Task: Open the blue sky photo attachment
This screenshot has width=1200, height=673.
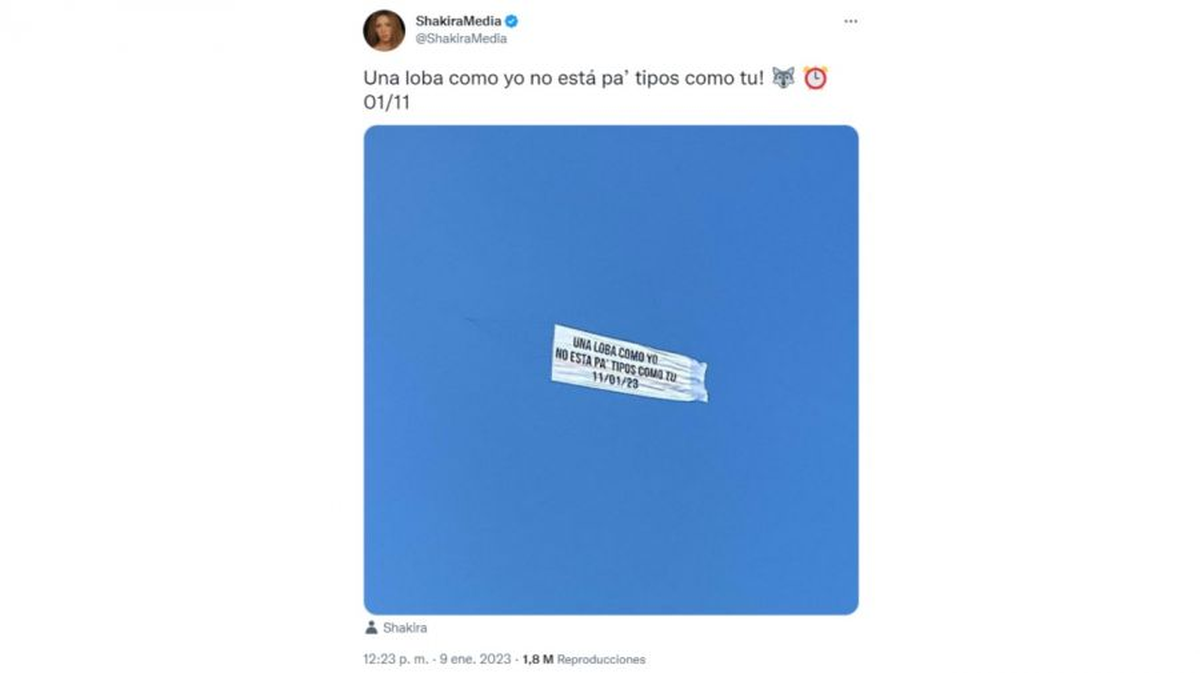Action: 610,369
